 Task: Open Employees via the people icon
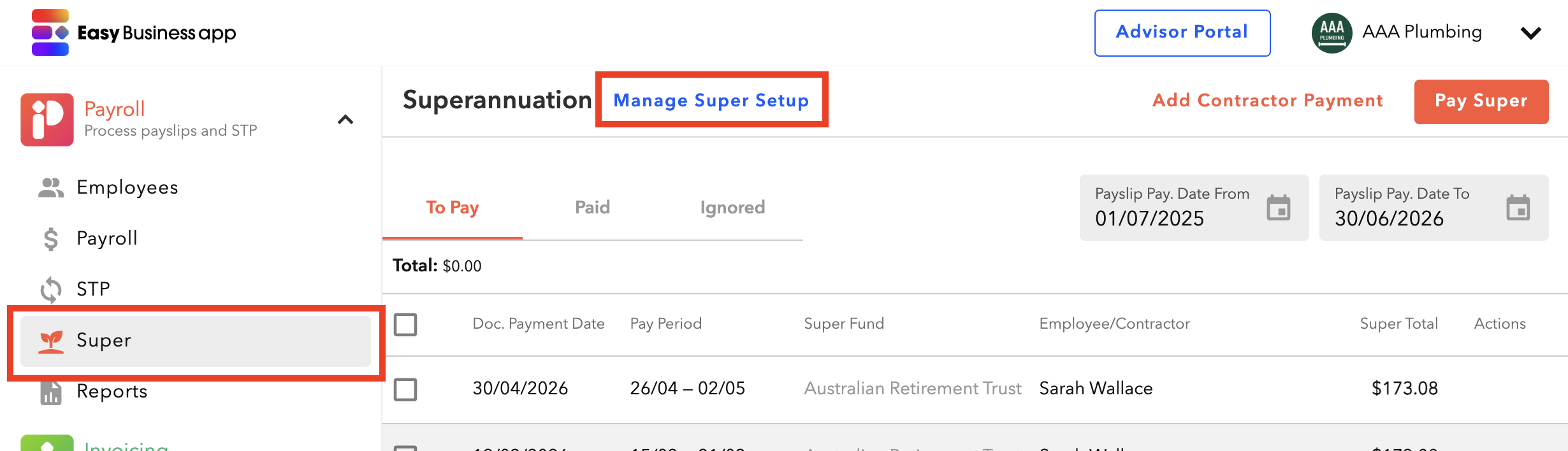pyautogui.click(x=51, y=187)
